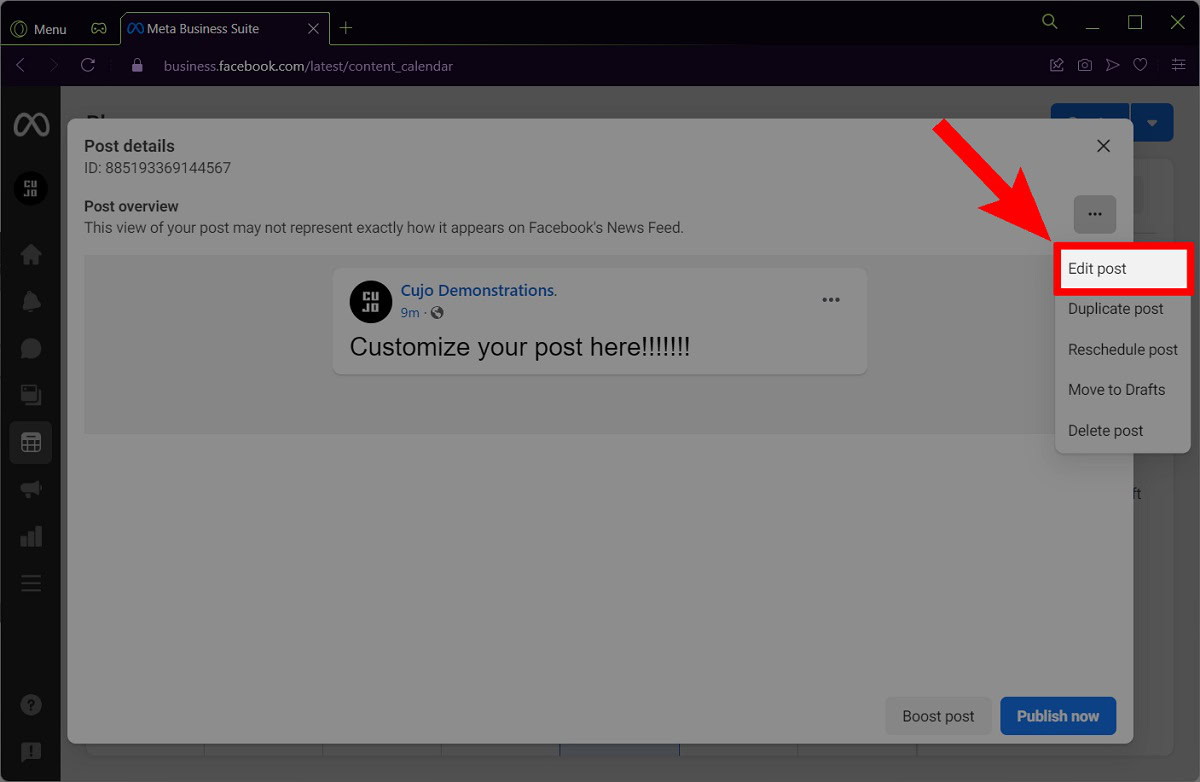
Task: Click the Boost post button
Action: 938,716
